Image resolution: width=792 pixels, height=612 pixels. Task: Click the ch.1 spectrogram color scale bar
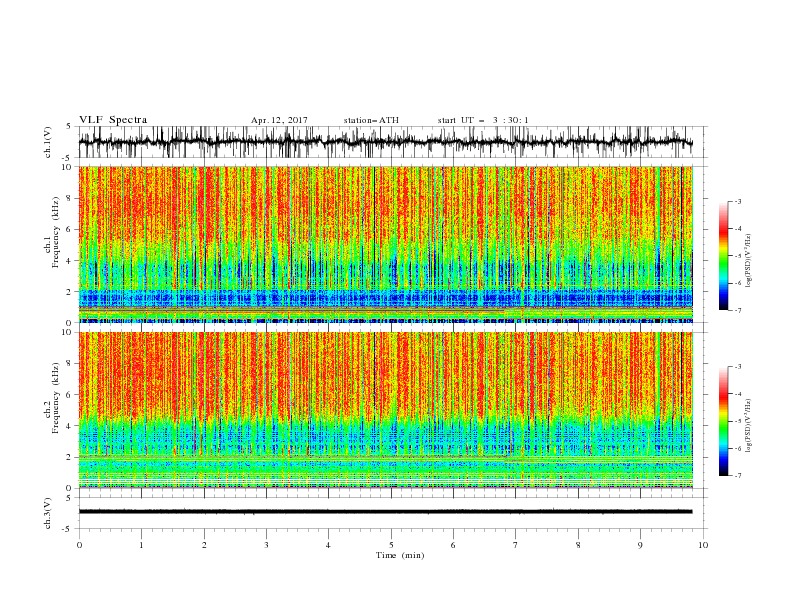point(723,256)
